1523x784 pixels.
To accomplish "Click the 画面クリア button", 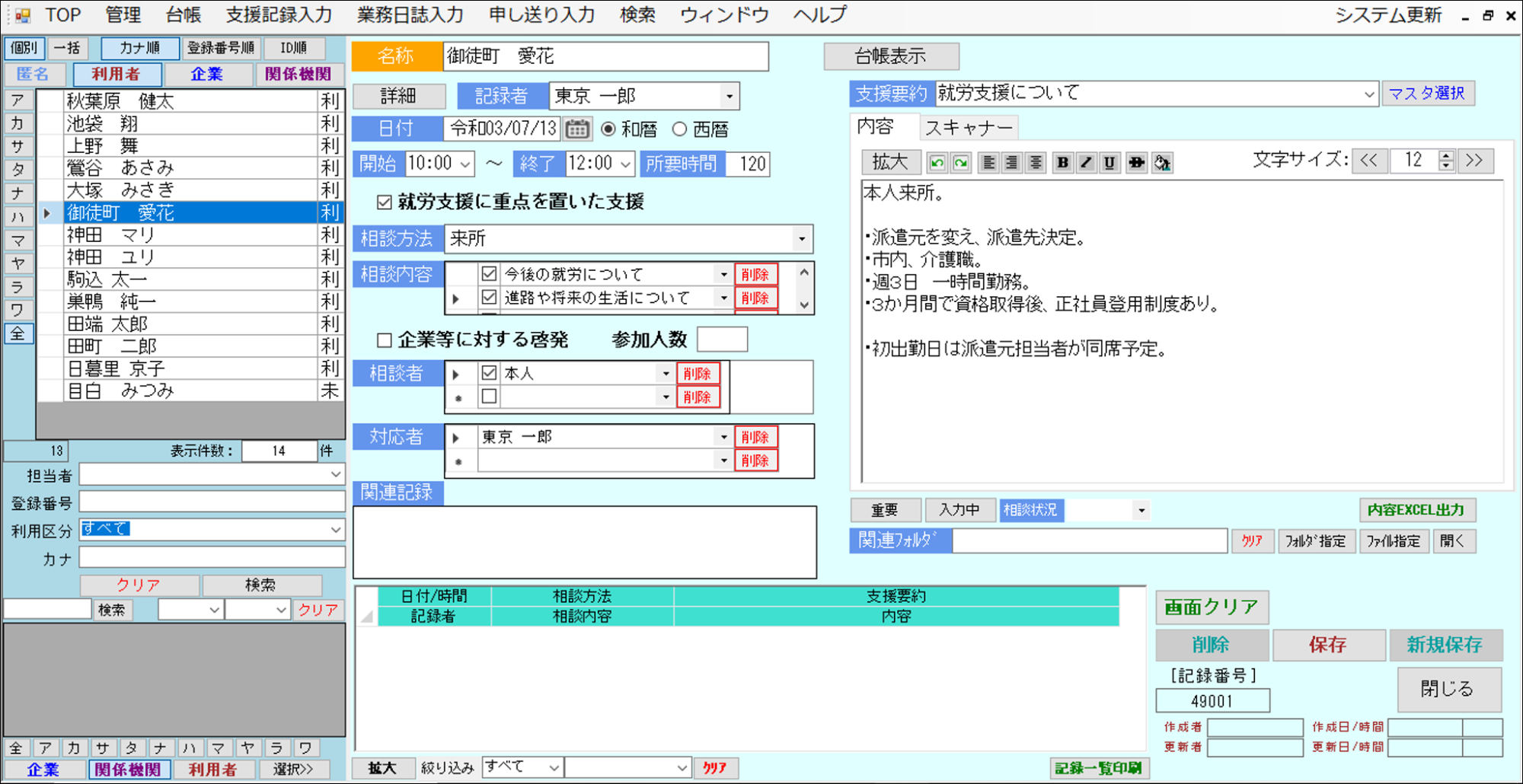I will [1212, 607].
